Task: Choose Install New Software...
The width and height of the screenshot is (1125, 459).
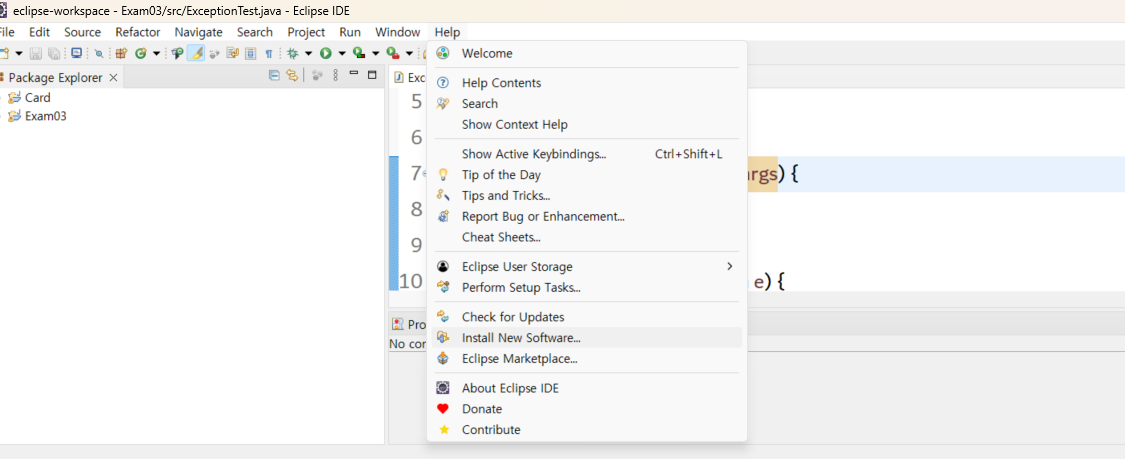Action: pyautogui.click(x=587, y=338)
